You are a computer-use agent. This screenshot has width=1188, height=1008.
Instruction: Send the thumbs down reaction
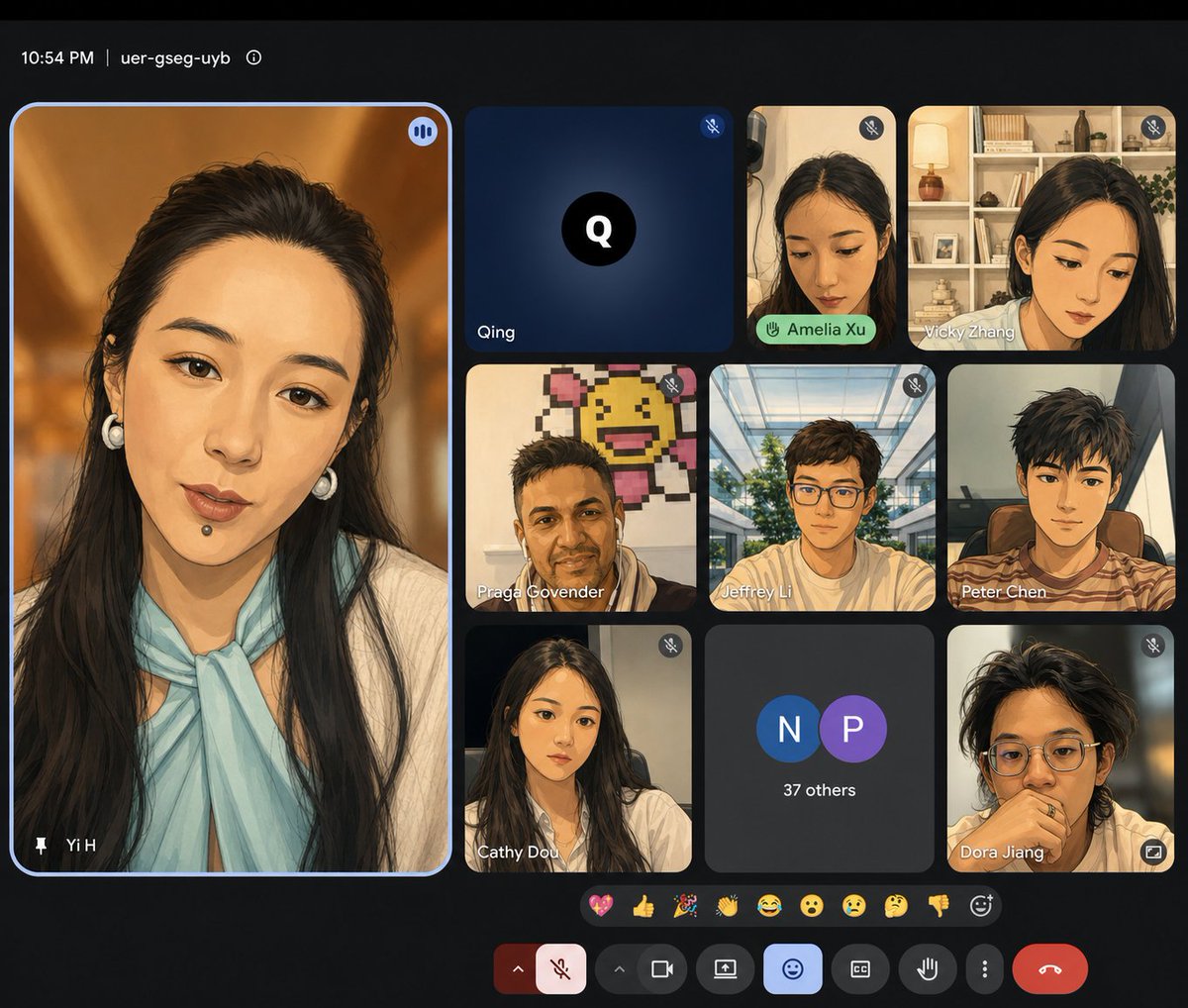point(939,905)
